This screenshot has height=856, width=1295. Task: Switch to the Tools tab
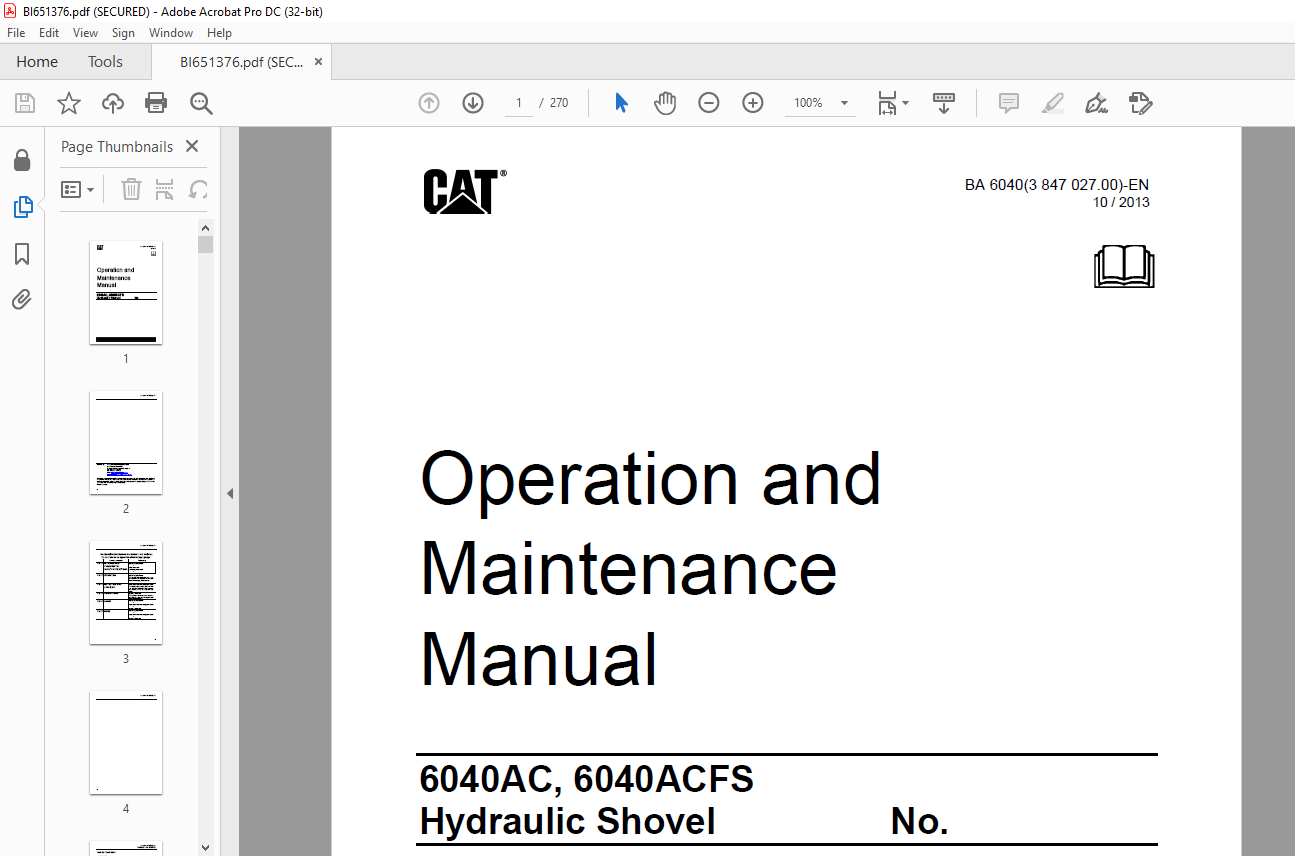click(105, 61)
